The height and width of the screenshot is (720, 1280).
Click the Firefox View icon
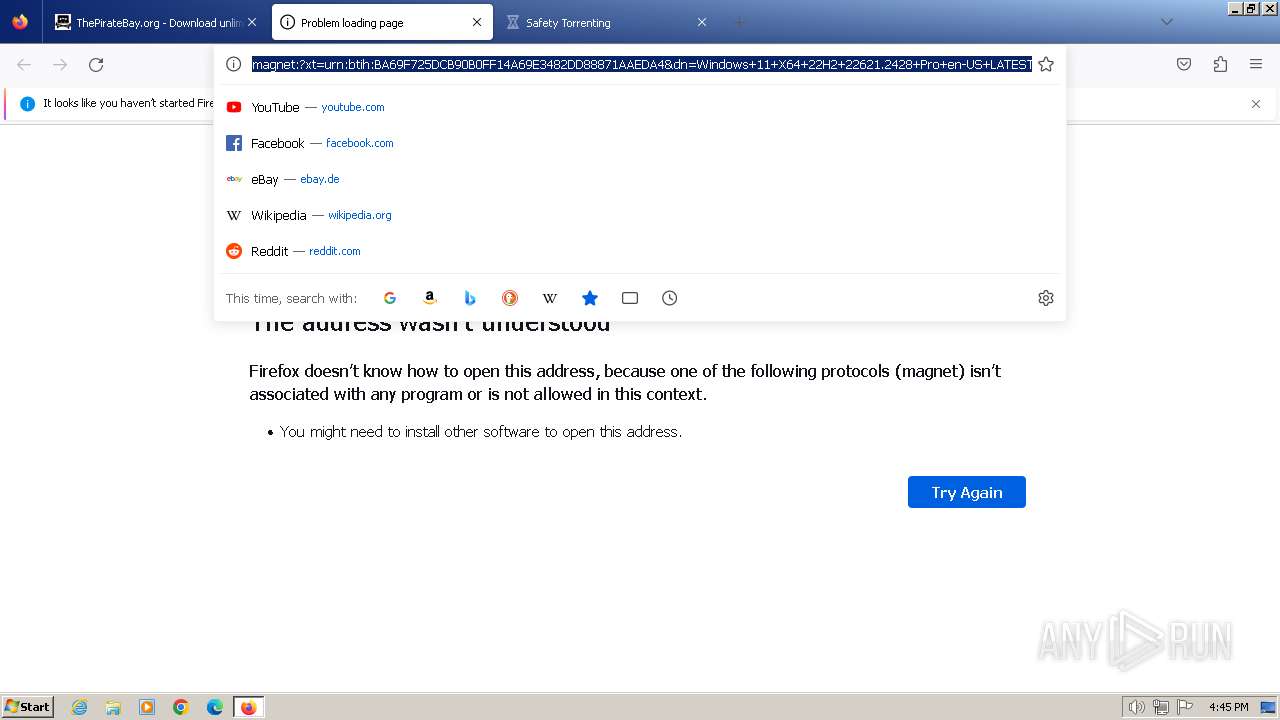(20, 22)
